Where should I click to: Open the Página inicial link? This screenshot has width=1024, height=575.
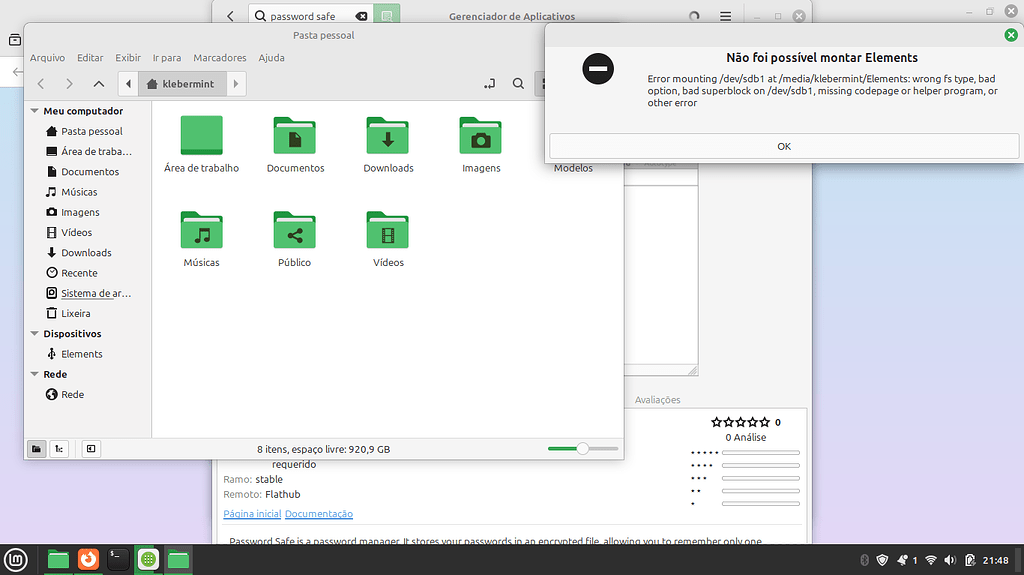(x=252, y=514)
